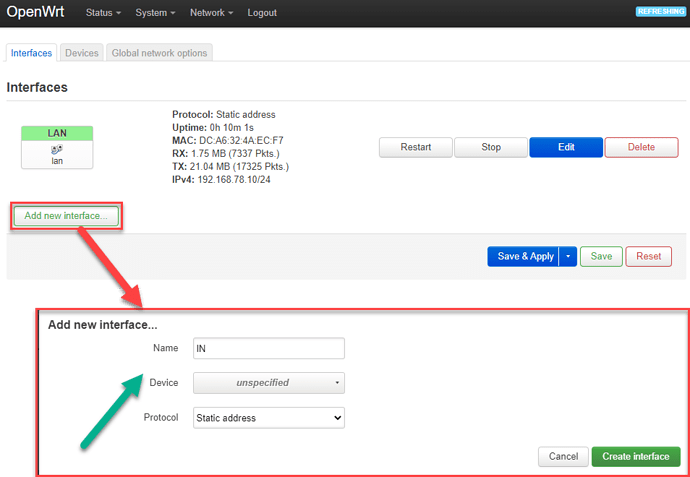Image resolution: width=690 pixels, height=477 pixels.
Task: Open the Status menu
Action: point(103,13)
